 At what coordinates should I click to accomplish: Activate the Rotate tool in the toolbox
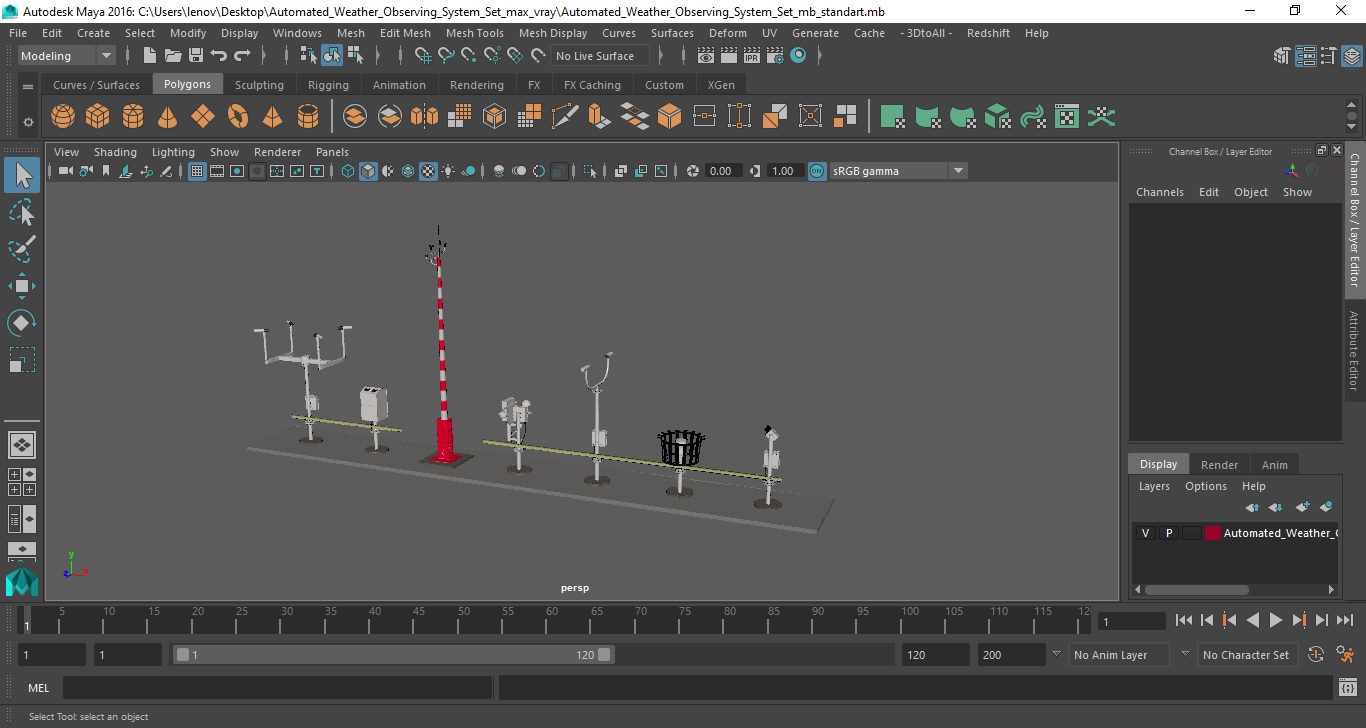22,323
